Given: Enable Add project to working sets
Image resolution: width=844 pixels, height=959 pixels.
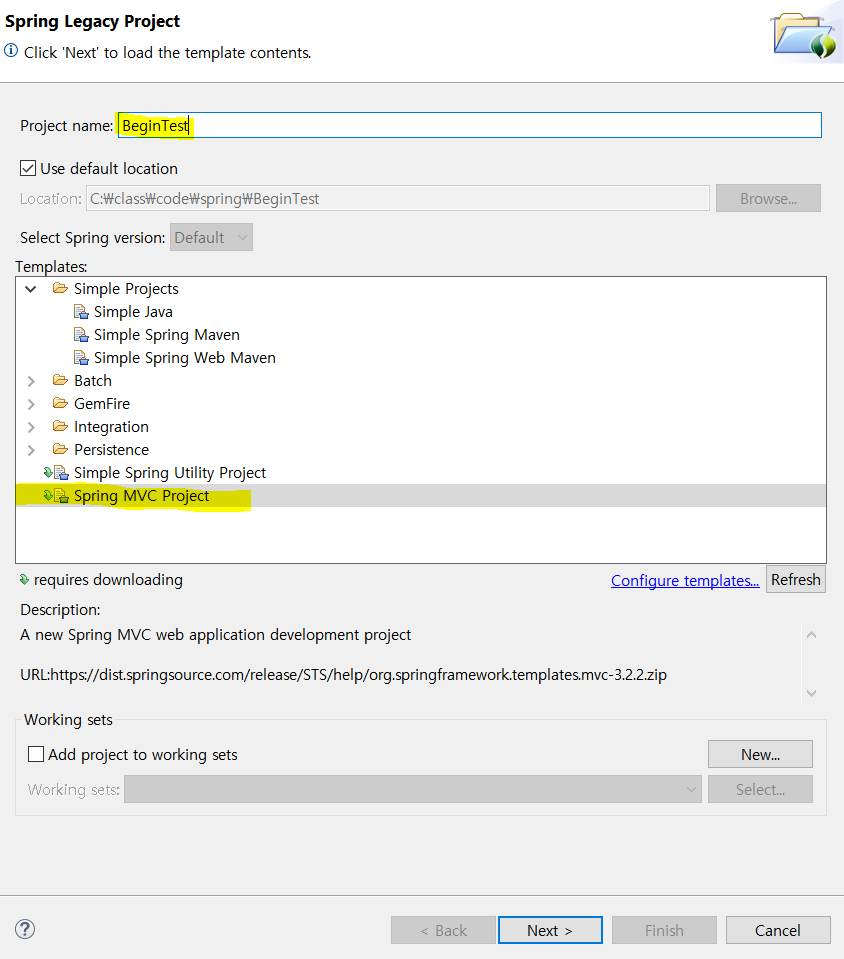Looking at the screenshot, I should pyautogui.click(x=36, y=754).
